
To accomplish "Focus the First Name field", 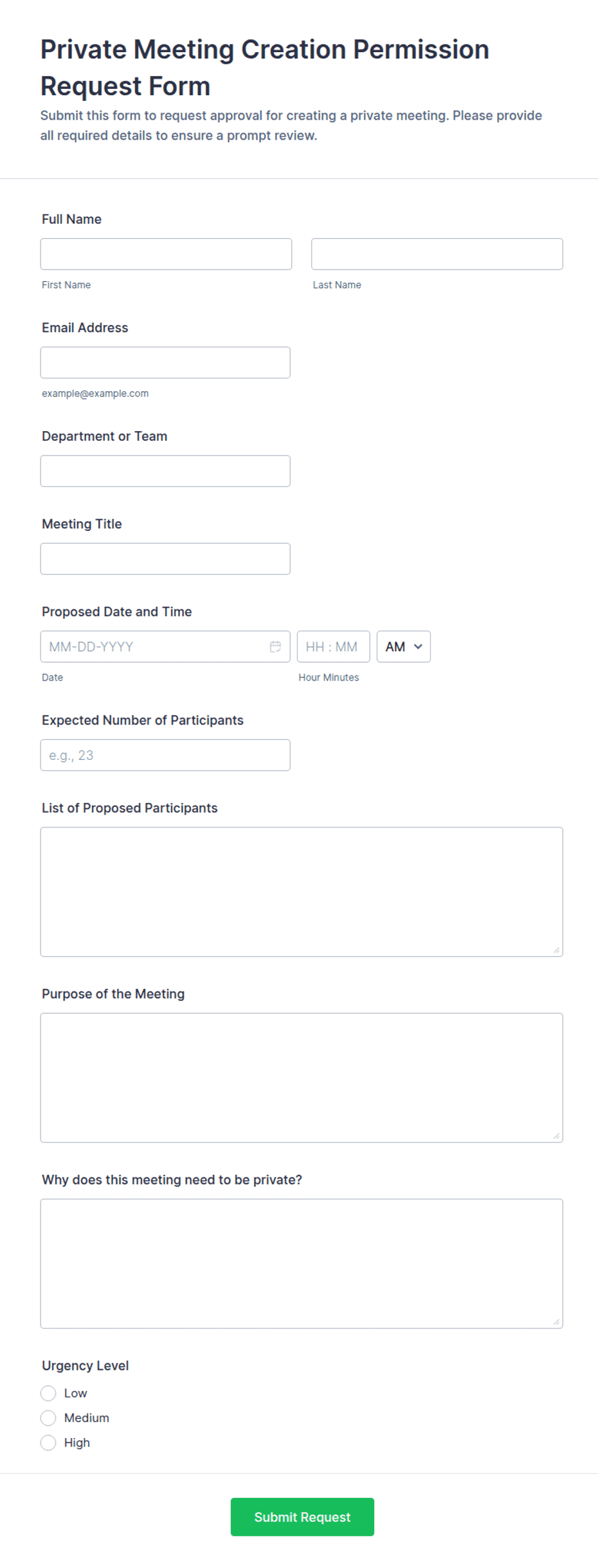I will (x=166, y=254).
